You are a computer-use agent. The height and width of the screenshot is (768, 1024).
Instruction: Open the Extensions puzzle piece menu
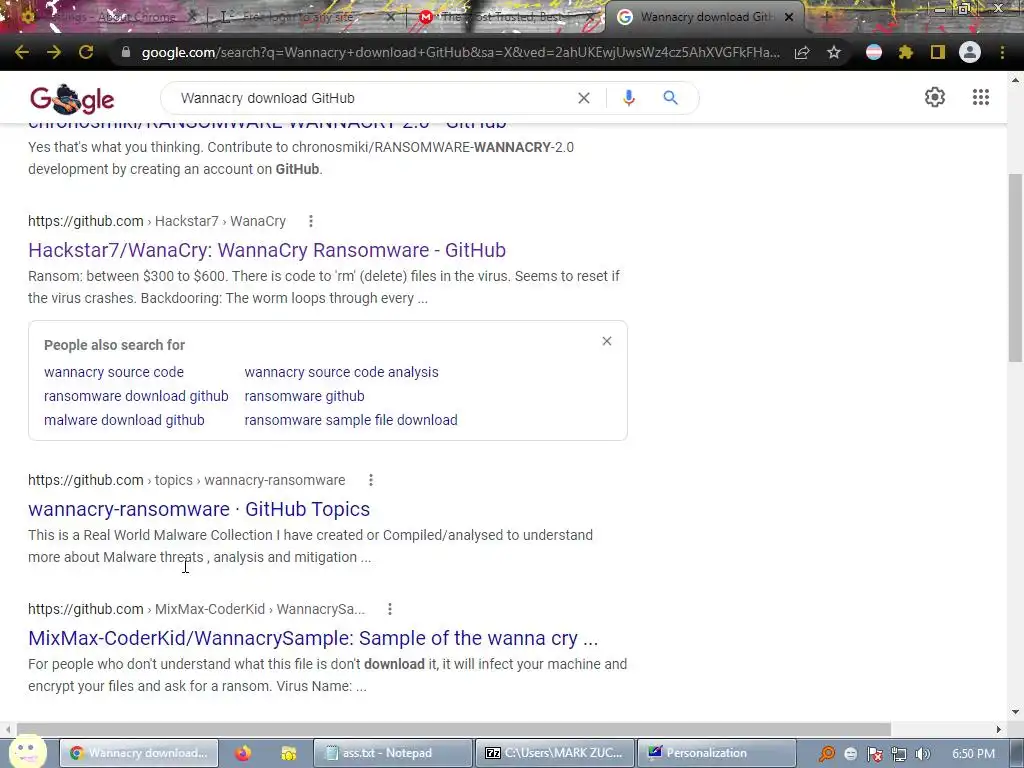point(906,52)
